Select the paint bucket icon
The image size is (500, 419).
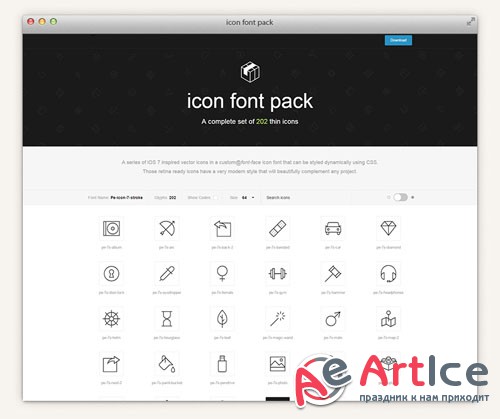tap(167, 364)
